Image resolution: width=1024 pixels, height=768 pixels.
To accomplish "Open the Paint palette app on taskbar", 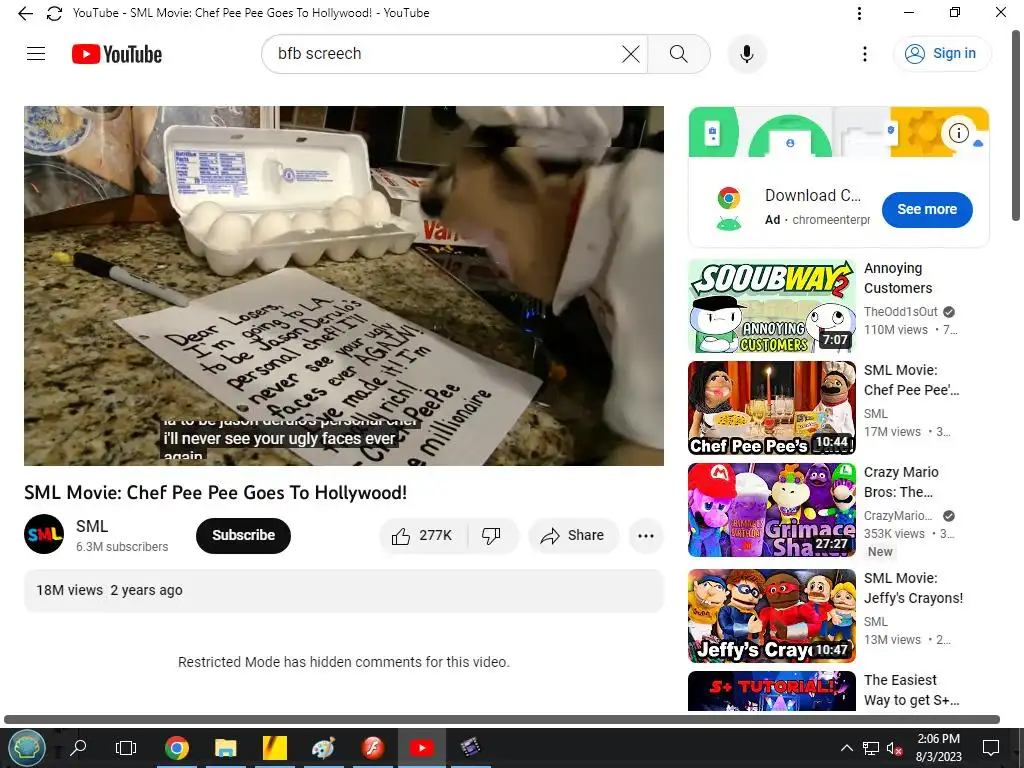I will [x=323, y=748].
